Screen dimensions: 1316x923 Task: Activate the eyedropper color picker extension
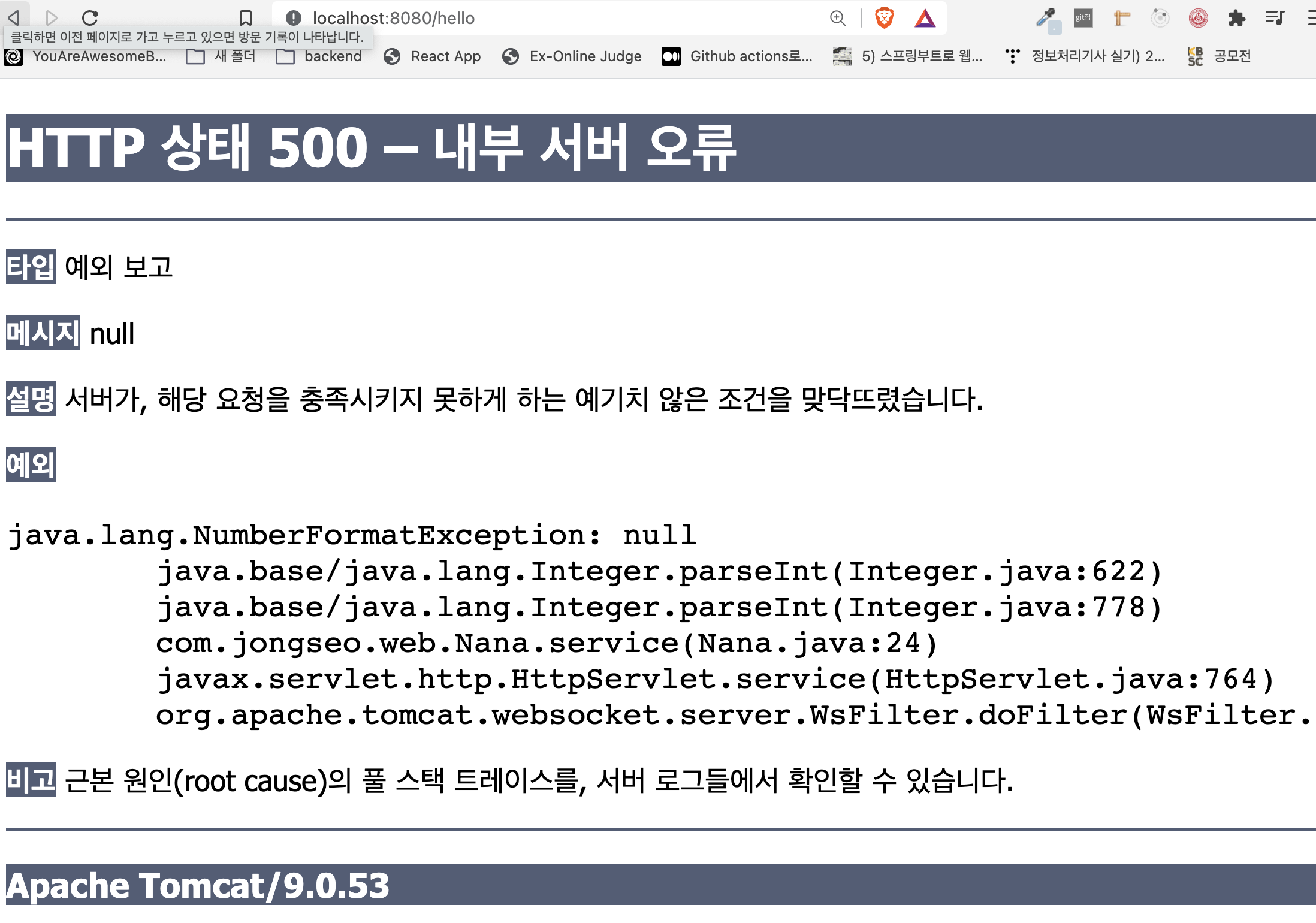click(x=1047, y=19)
